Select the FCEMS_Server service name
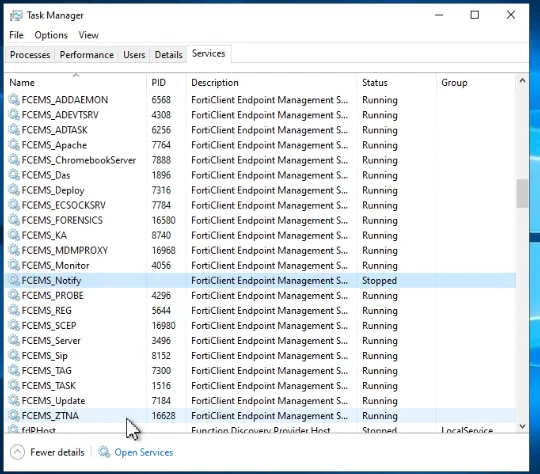The height and width of the screenshot is (474, 540). [51, 341]
